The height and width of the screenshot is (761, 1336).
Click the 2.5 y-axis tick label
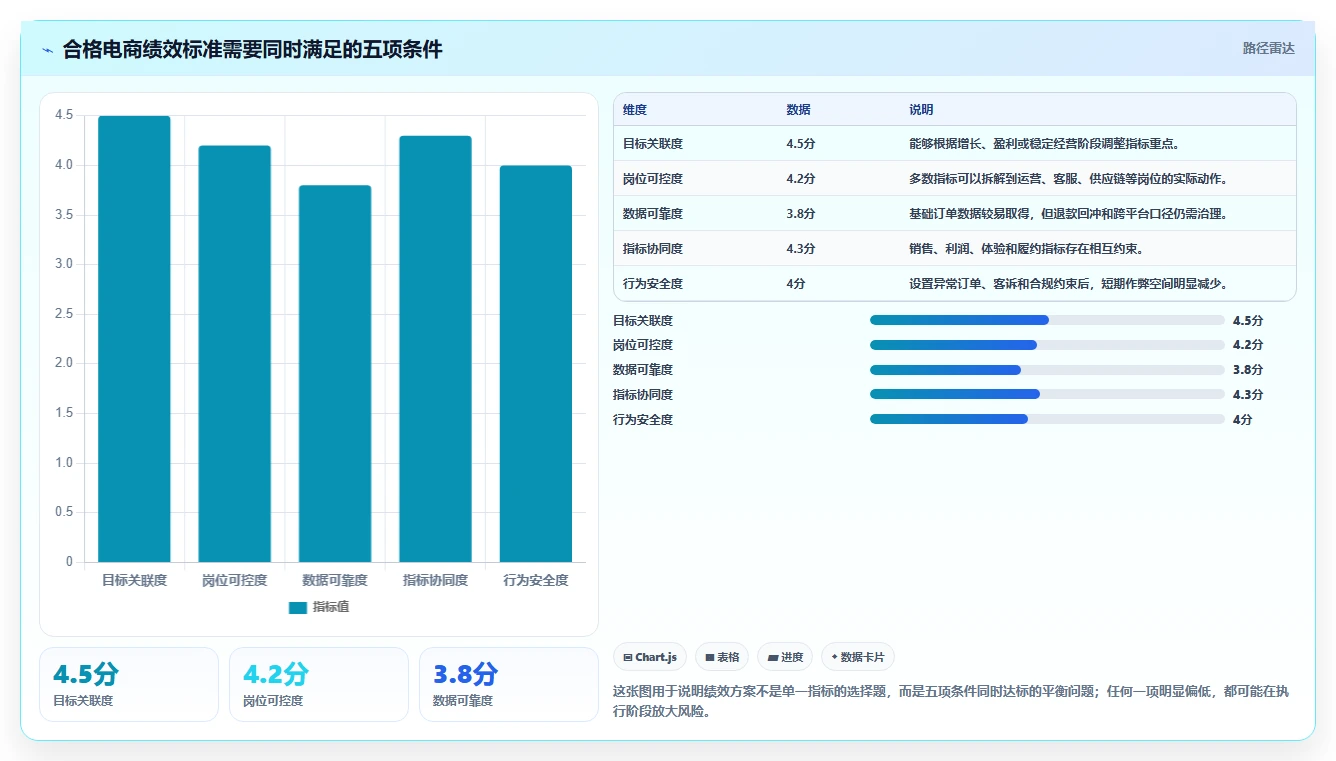tap(64, 314)
